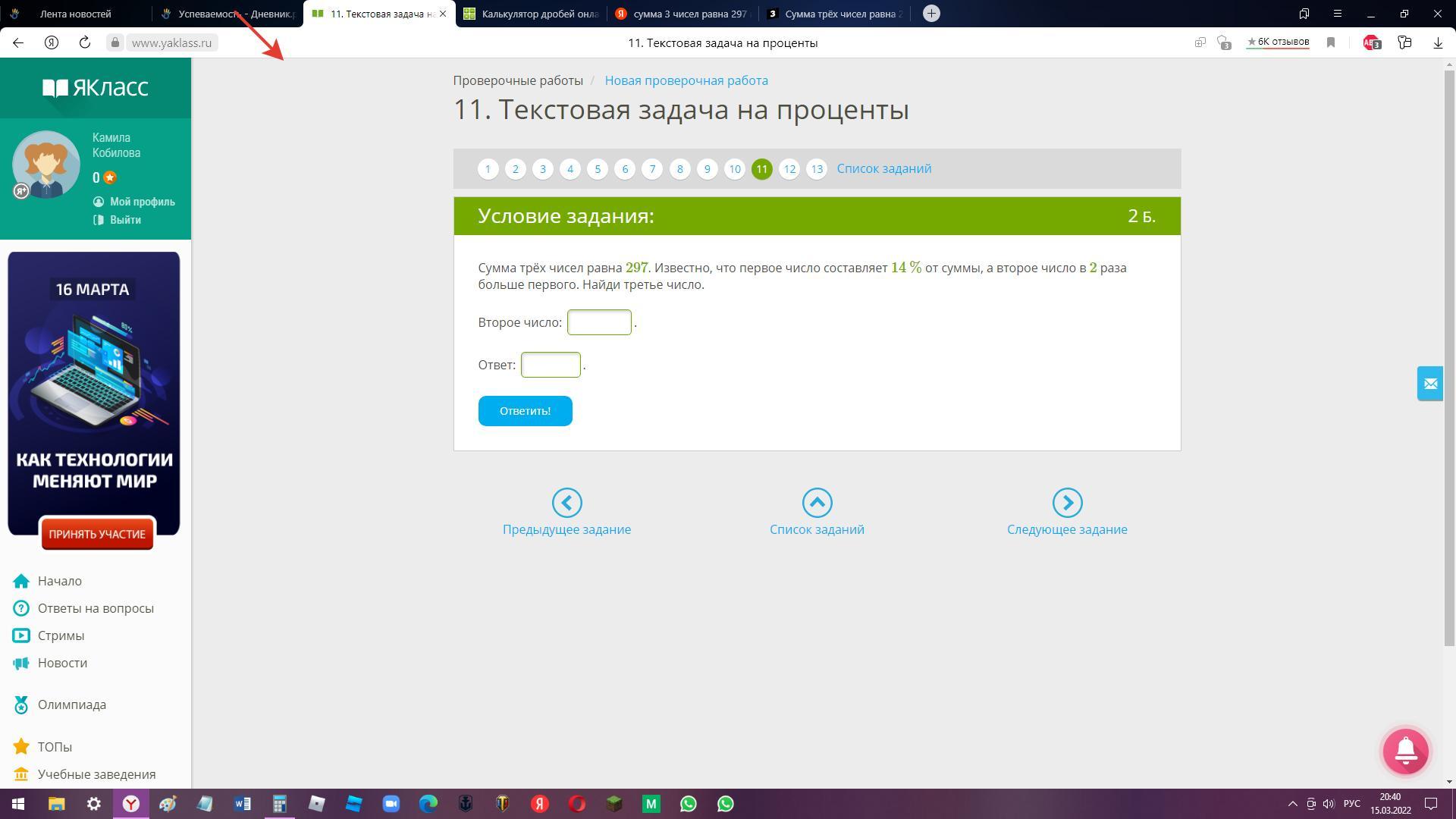Open the envelope feedback side tab
Screen dimensions: 1456x819
click(x=1429, y=384)
